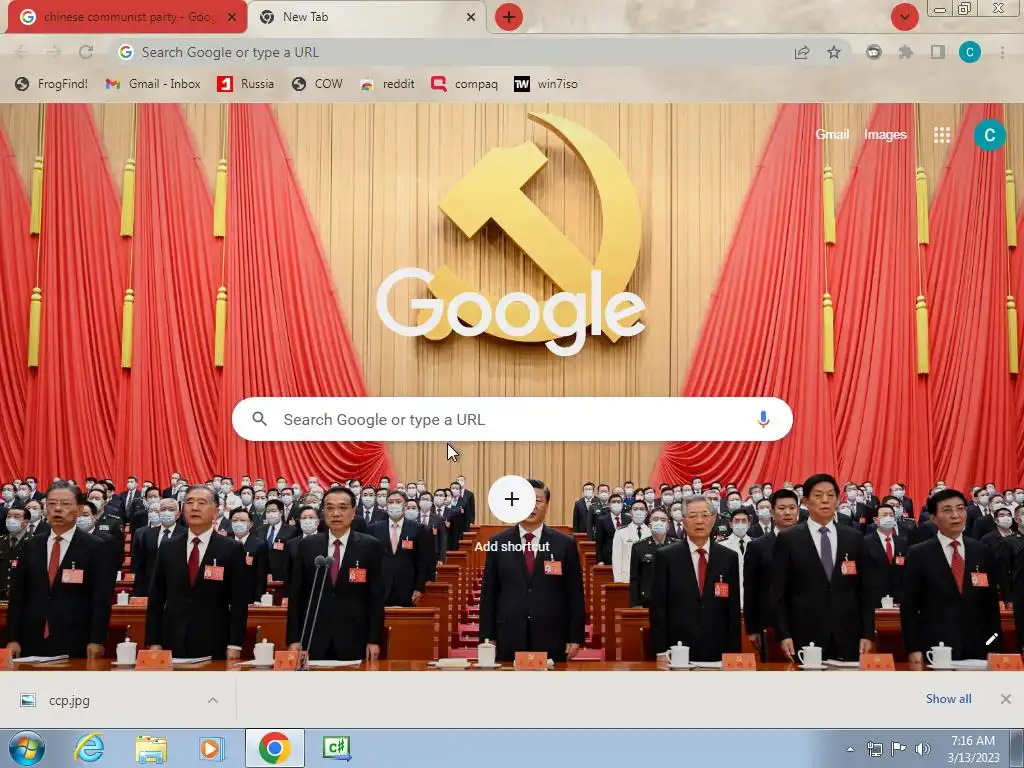Open the FrogFind! bookmark

coord(51,84)
